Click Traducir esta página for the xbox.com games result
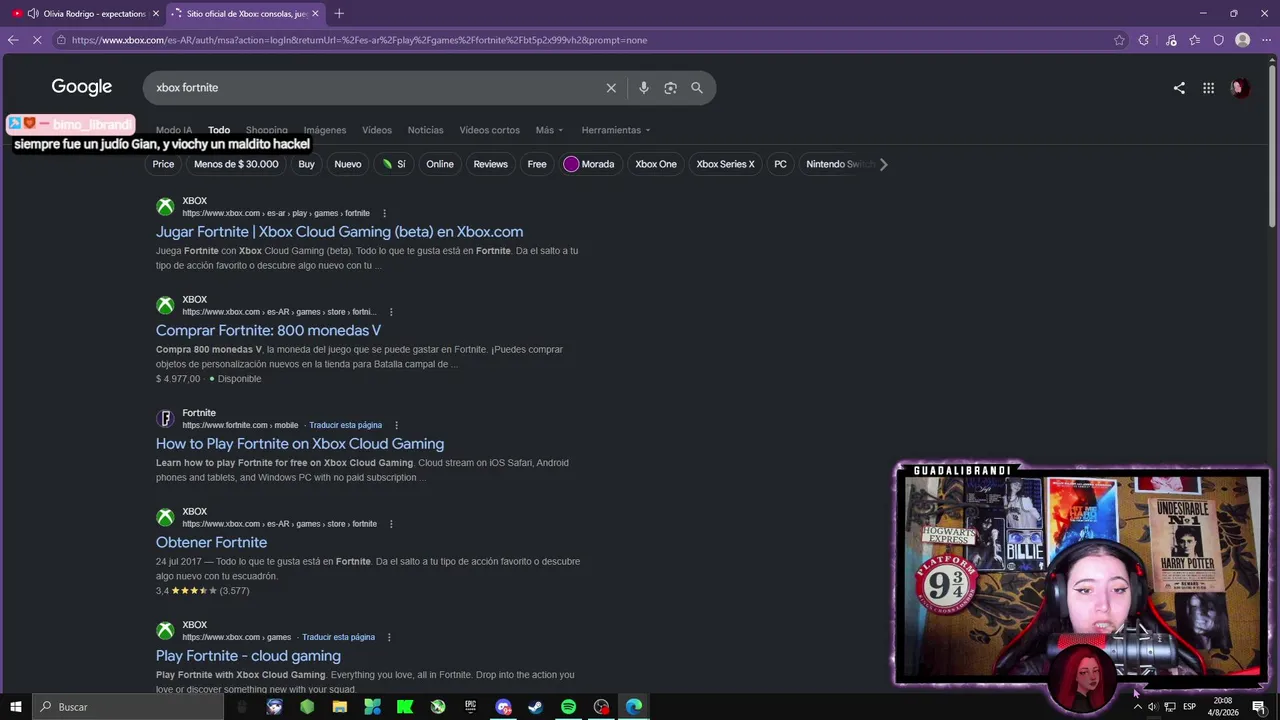 pos(338,637)
